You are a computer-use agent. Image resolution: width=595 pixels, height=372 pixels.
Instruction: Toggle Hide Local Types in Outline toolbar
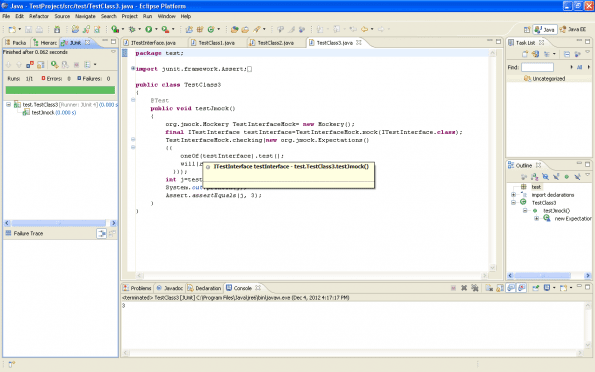point(577,177)
